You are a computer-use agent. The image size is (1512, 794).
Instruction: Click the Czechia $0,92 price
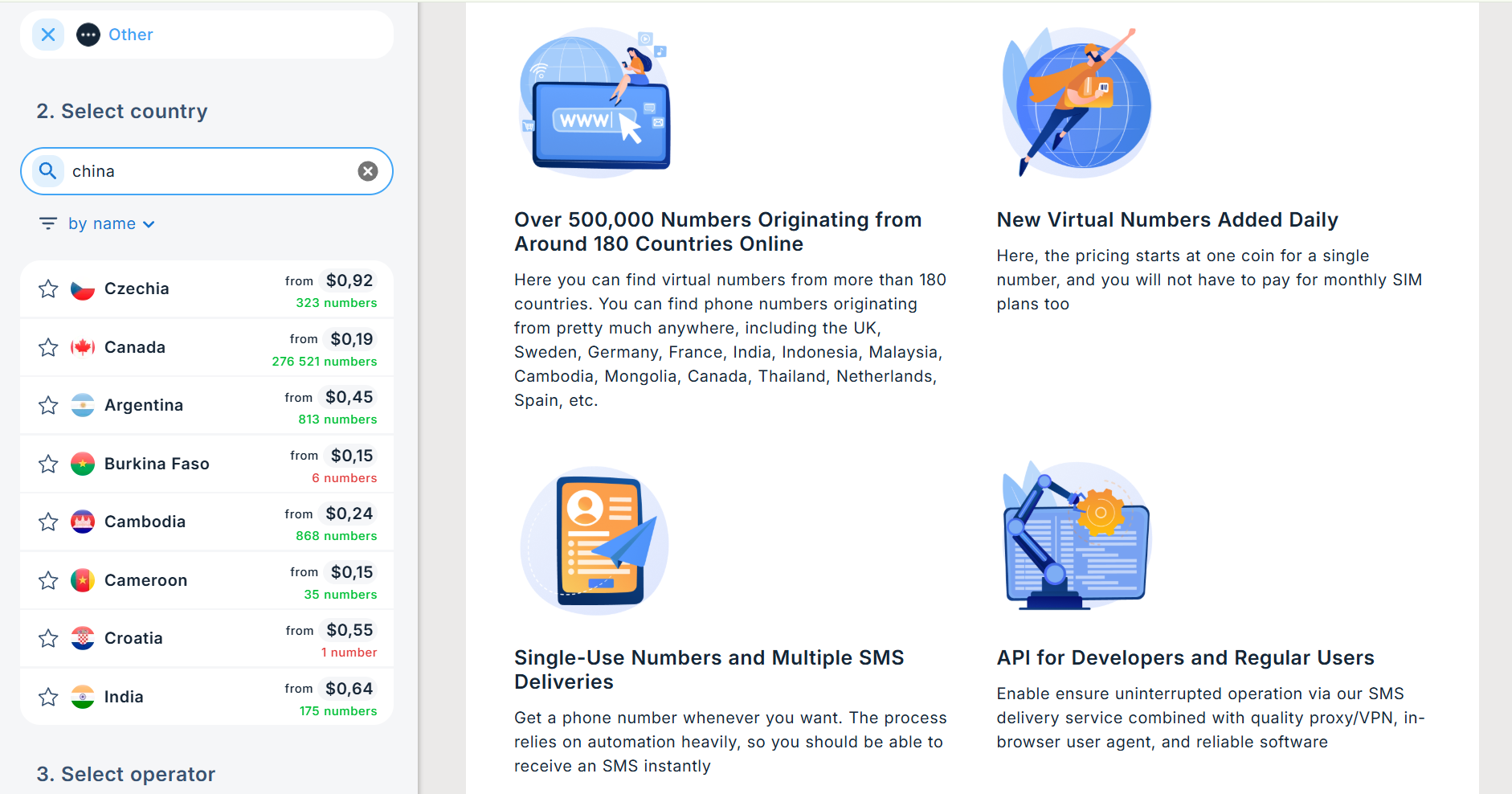point(349,280)
